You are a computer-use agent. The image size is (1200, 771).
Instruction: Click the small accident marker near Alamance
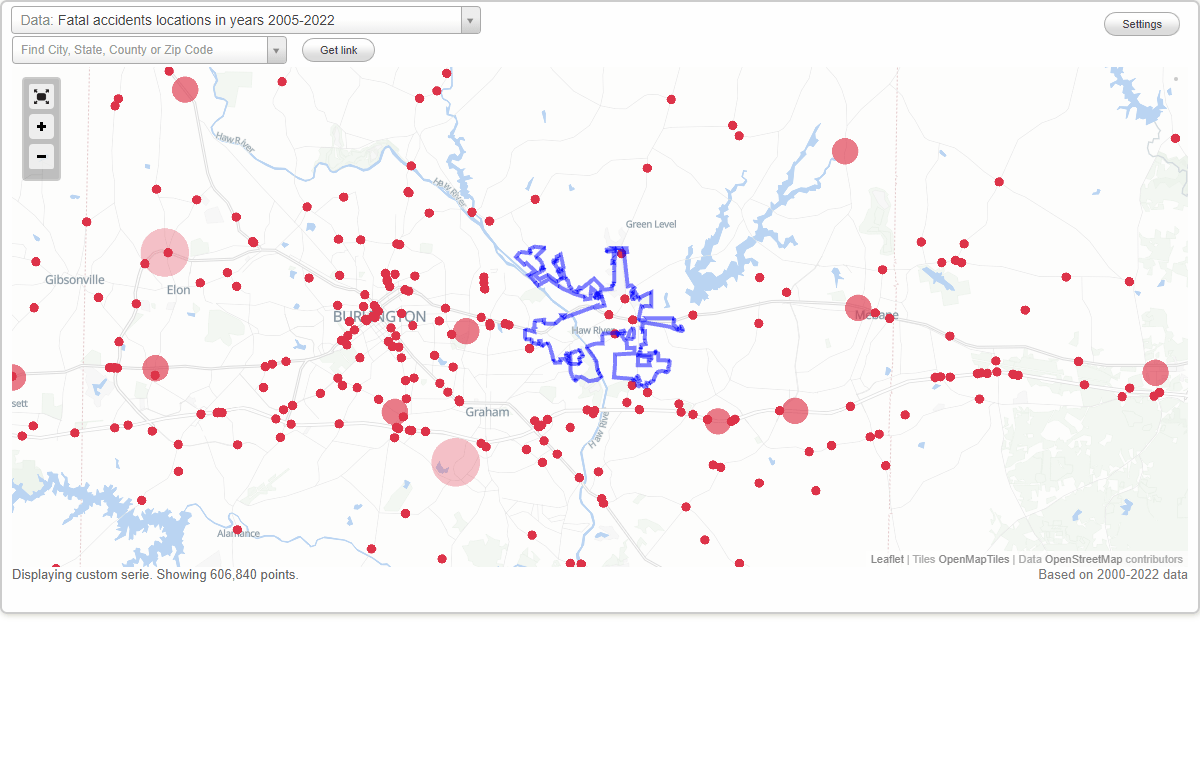tap(237, 530)
